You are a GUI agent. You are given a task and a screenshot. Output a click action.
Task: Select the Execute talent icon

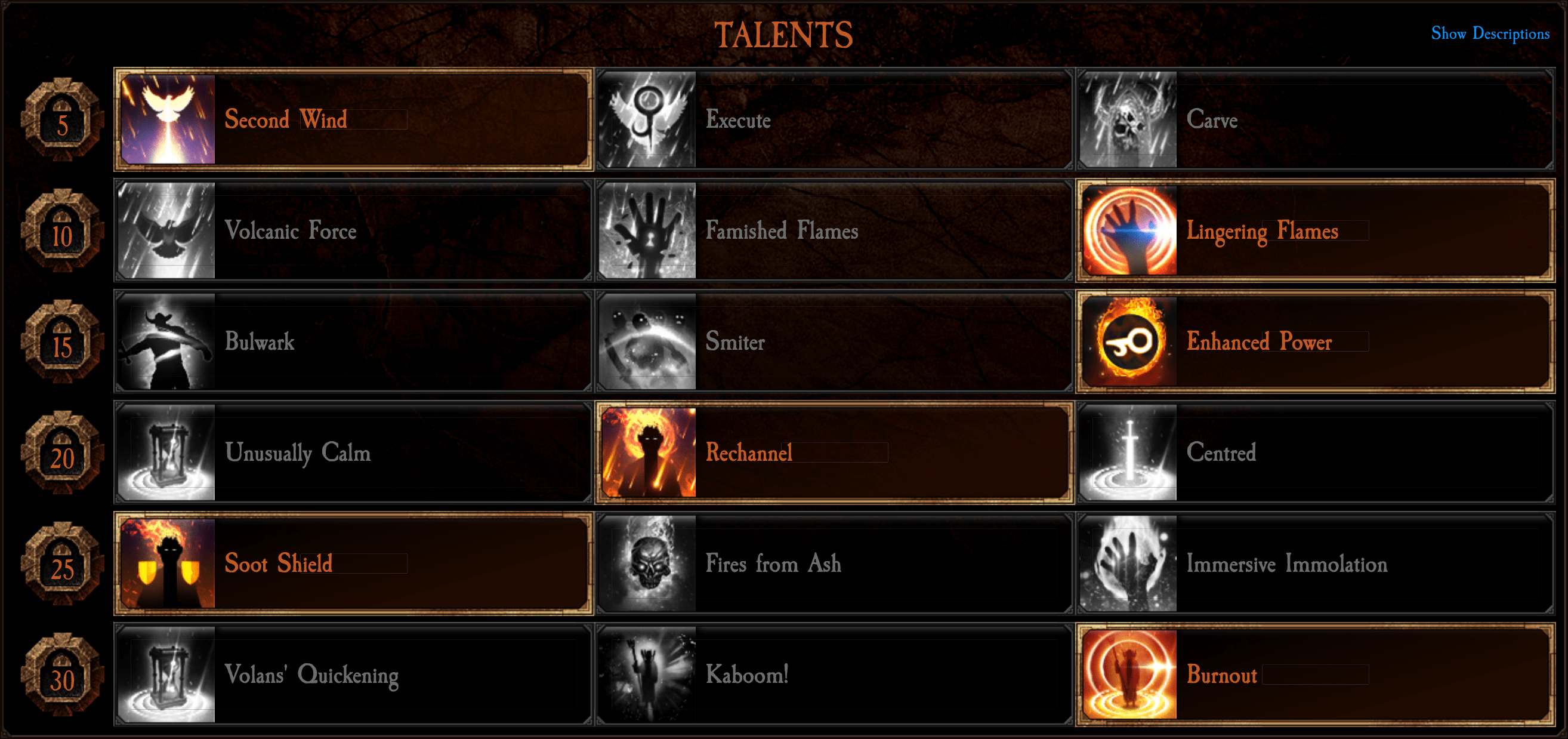coord(647,119)
